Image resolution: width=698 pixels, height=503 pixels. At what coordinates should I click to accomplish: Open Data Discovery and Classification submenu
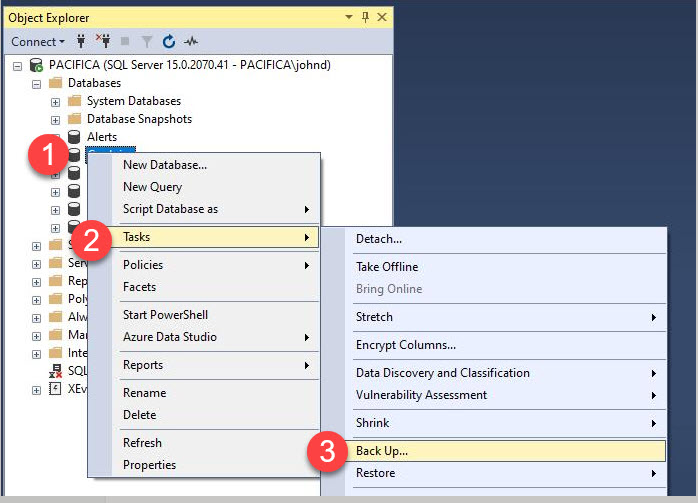506,373
